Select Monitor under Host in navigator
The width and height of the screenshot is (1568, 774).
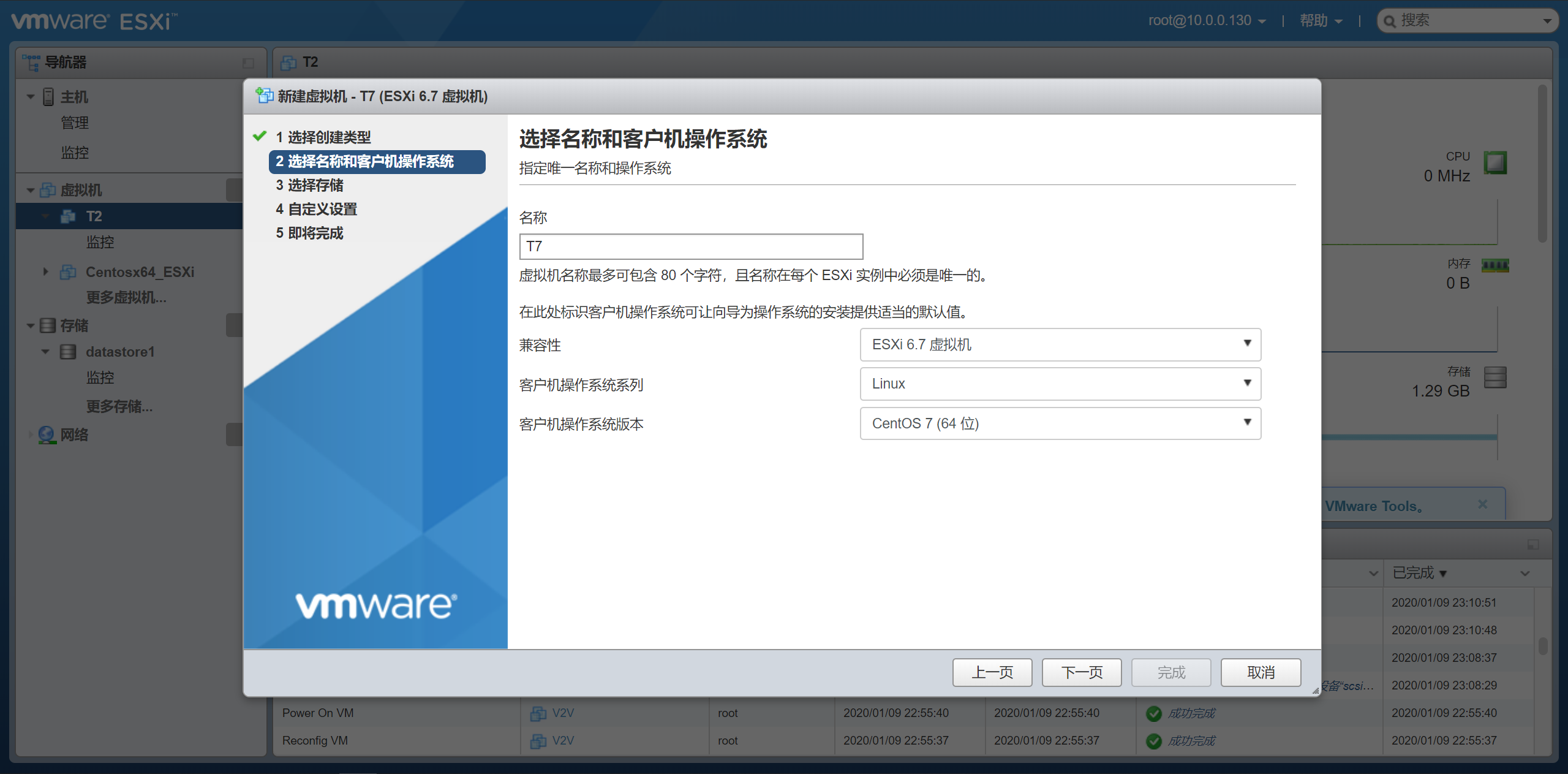click(x=75, y=153)
